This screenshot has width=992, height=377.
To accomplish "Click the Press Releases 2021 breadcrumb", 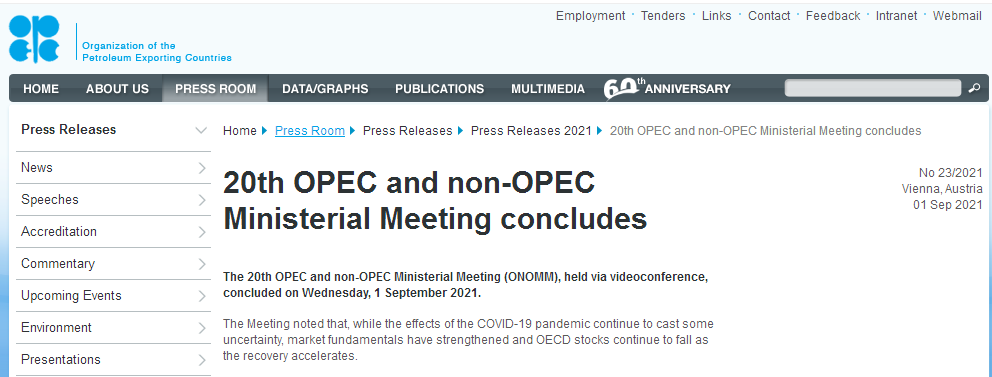I will coord(531,131).
